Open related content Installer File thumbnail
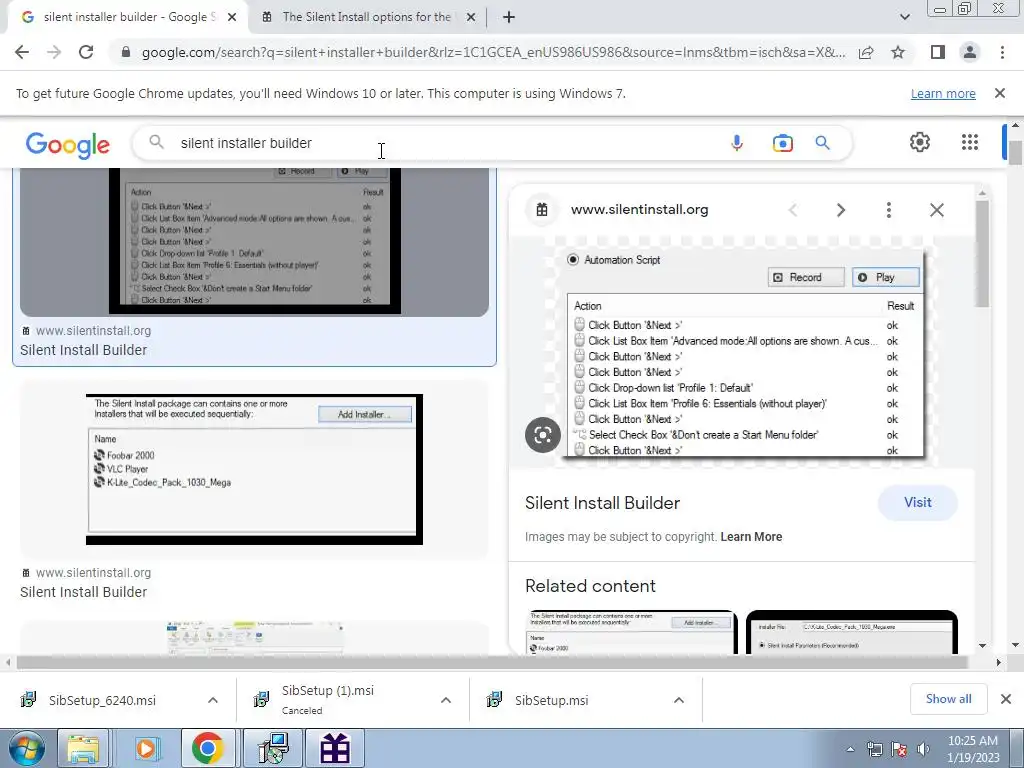 852,632
